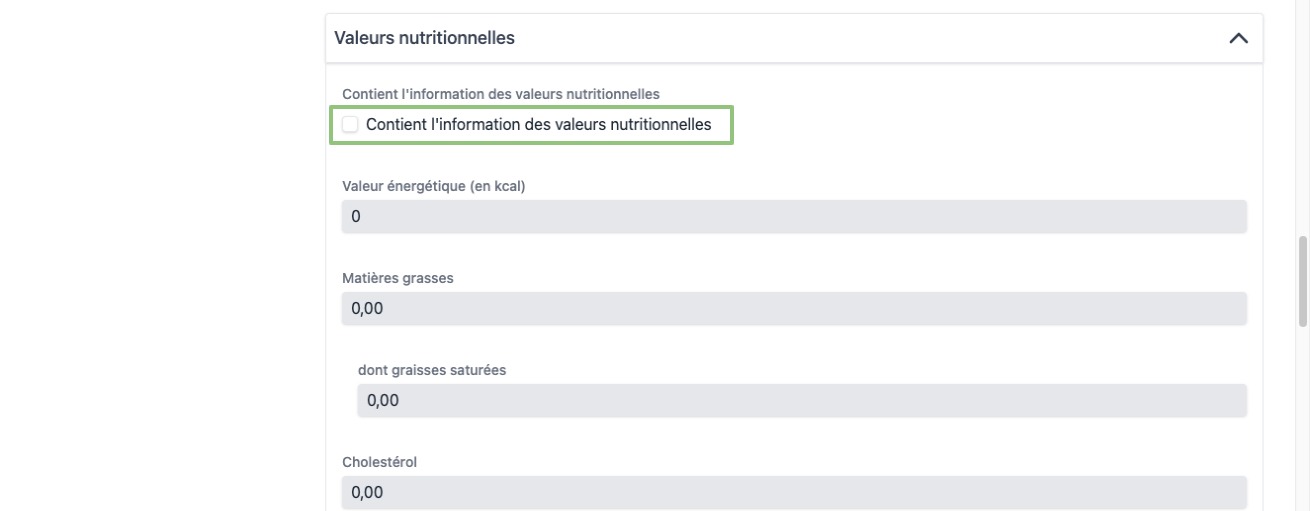Click the small grey caption above the checkbox

point(500,93)
